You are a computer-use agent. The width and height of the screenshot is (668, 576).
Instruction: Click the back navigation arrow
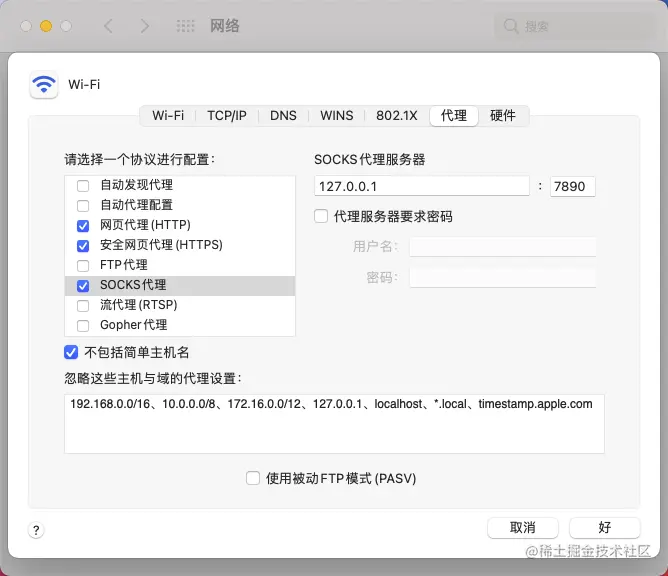click(108, 26)
